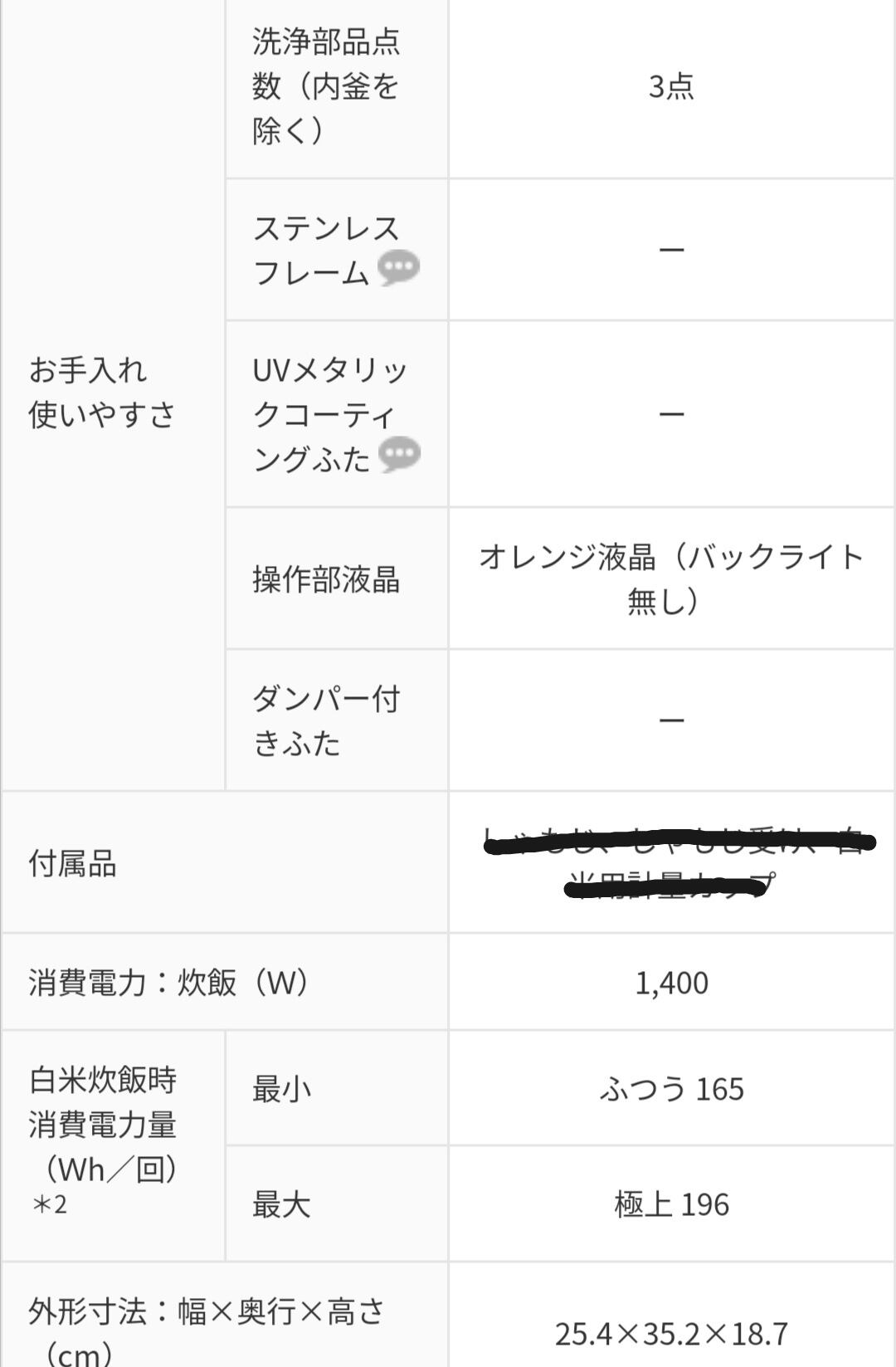Image resolution: width=896 pixels, height=1367 pixels.
Task: Click the 1,400 wattage value
Action: point(671,983)
